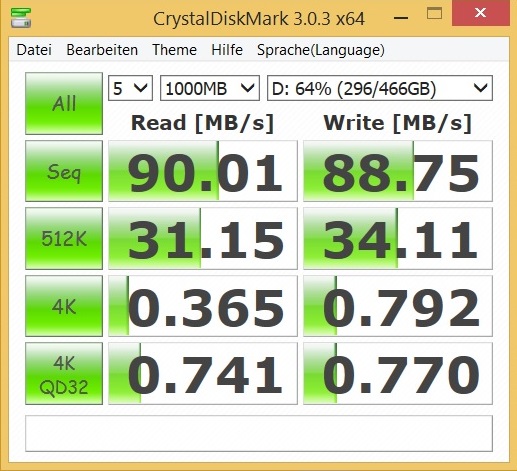517x471 pixels.
Task: Open the drive selection dropdown D: 64%
Action: [x=380, y=88]
